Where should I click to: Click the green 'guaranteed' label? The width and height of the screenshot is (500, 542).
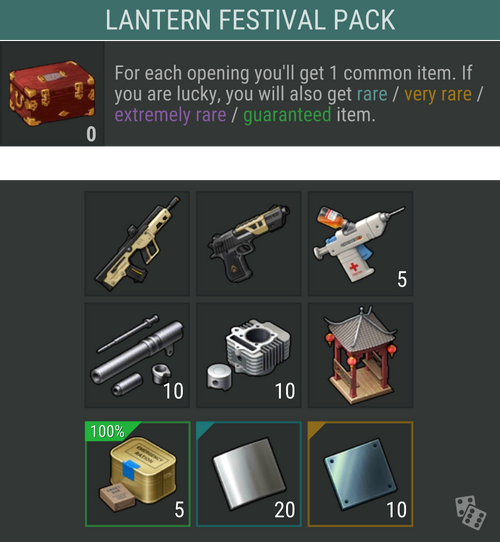point(287,115)
